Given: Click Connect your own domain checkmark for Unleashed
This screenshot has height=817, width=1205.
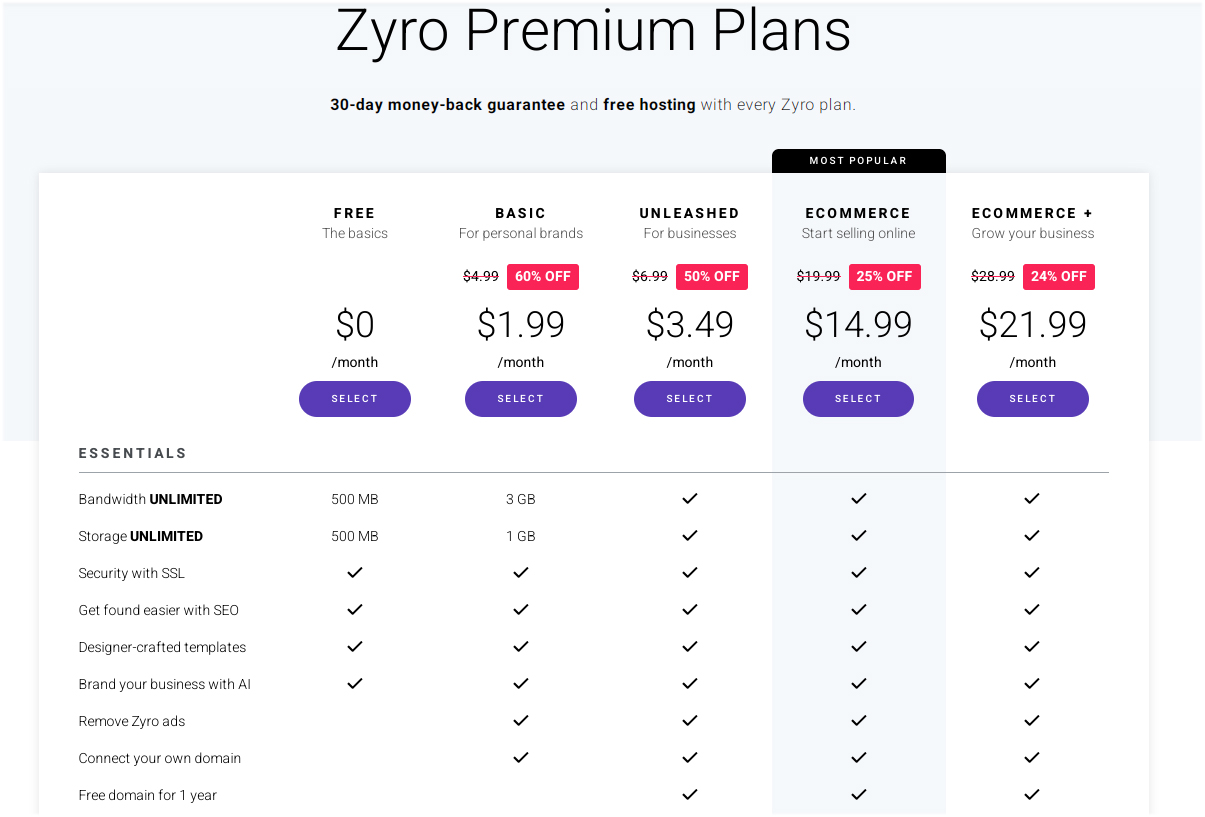Looking at the screenshot, I should point(689,758).
